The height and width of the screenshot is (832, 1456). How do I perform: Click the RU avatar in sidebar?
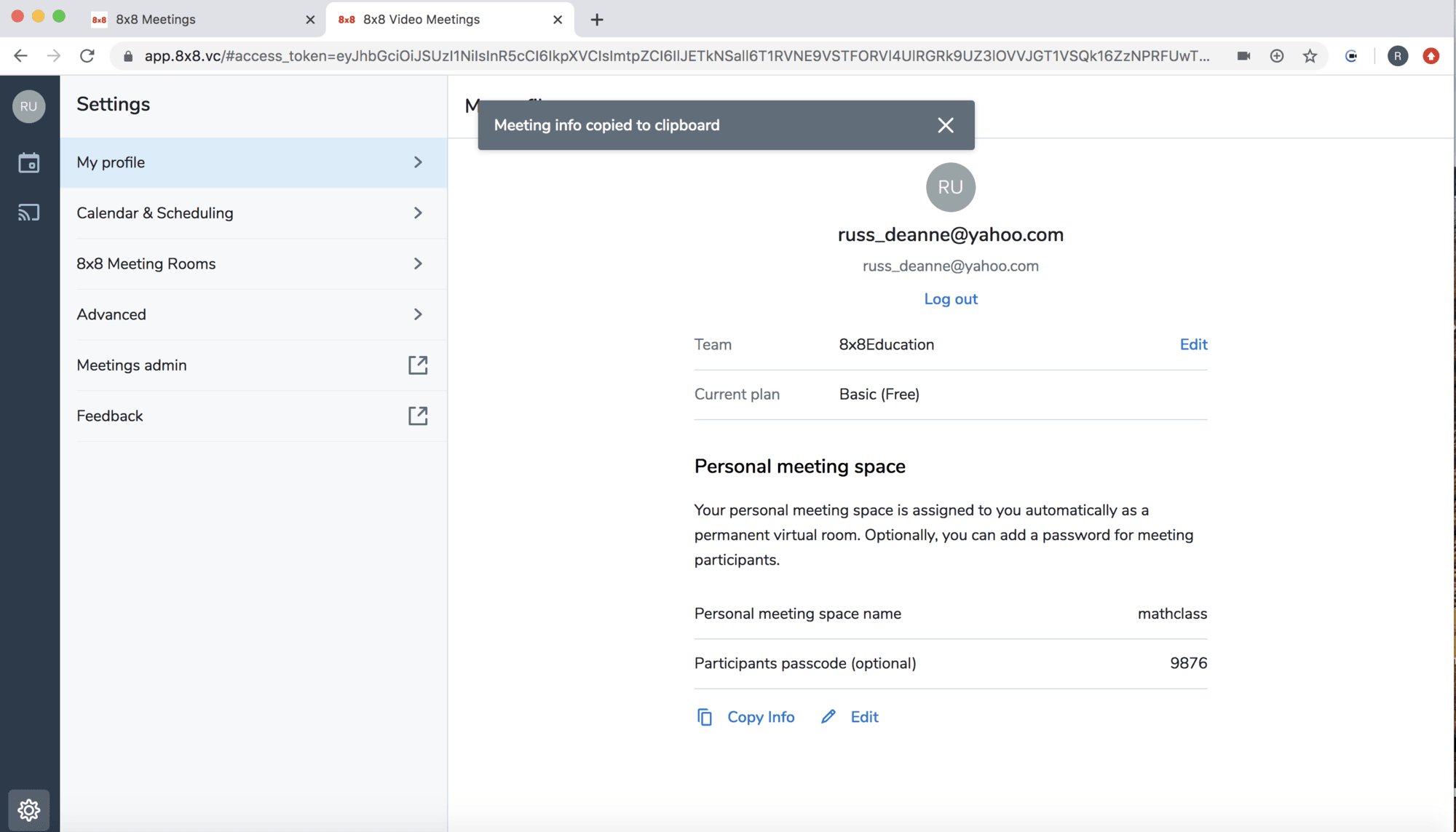(28, 106)
